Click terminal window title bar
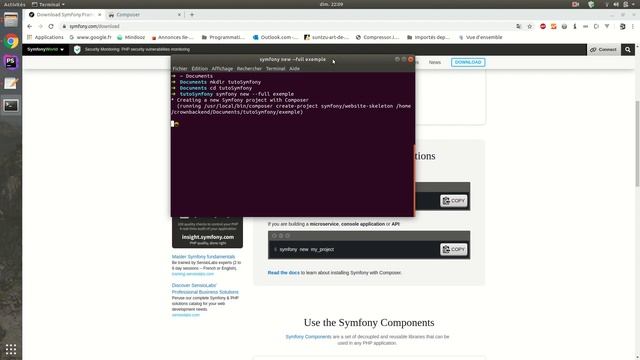This screenshot has height=360, width=640. pyautogui.click(x=292, y=59)
